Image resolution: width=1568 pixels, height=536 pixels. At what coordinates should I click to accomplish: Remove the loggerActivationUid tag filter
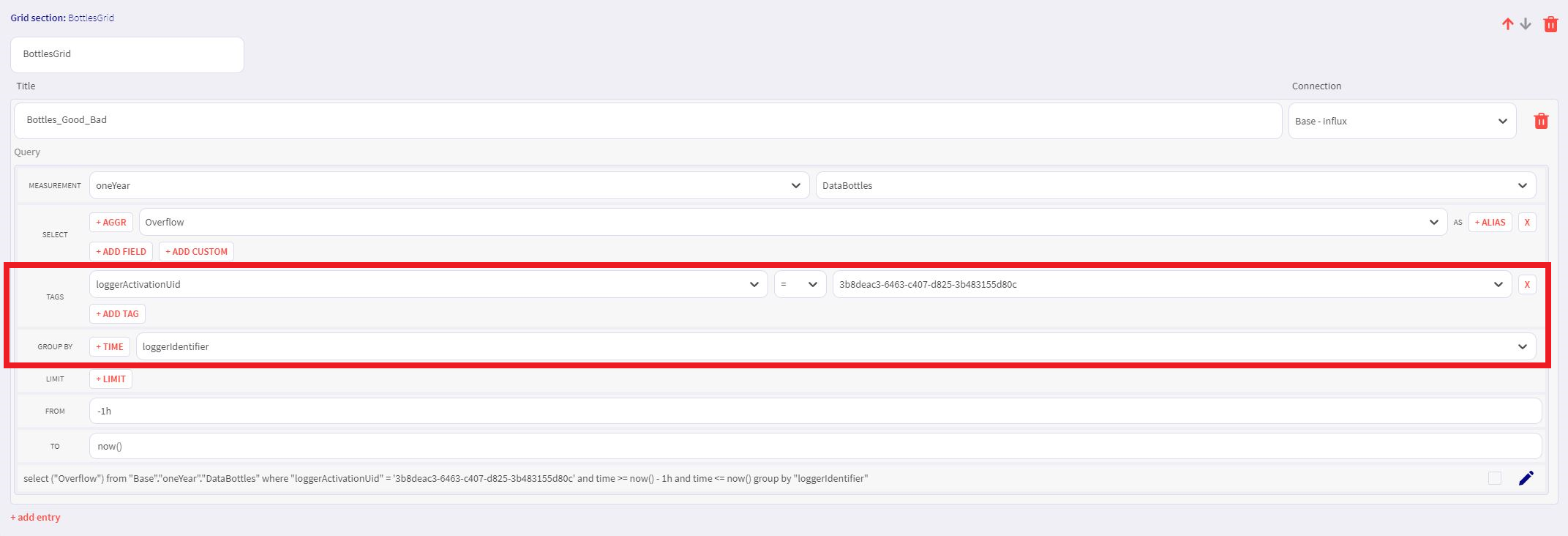(x=1527, y=284)
